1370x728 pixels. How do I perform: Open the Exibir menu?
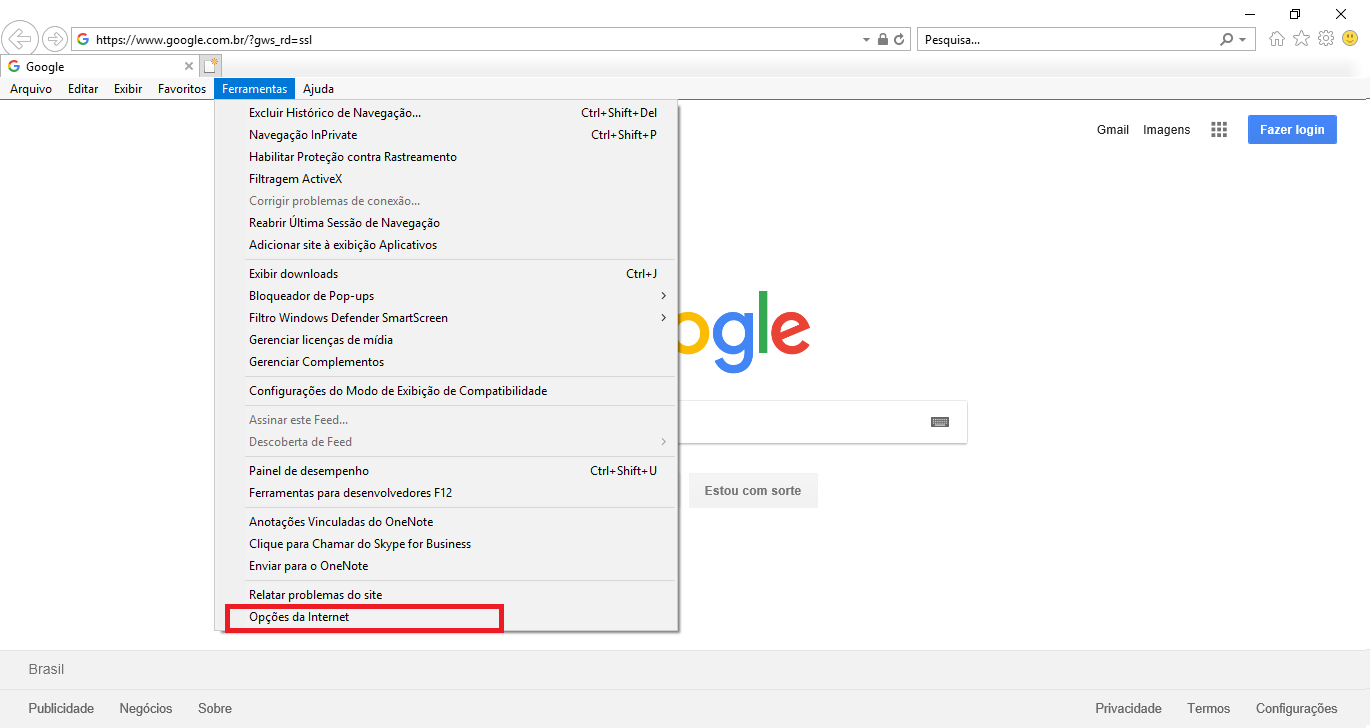(x=128, y=89)
